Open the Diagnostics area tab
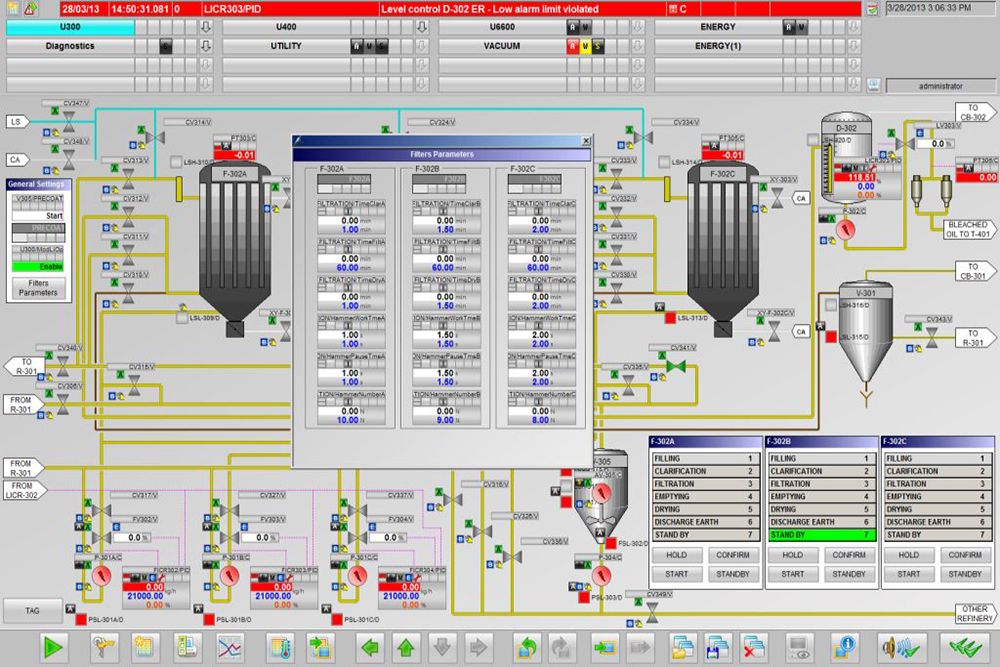This screenshot has width=1000, height=667. coord(70,46)
